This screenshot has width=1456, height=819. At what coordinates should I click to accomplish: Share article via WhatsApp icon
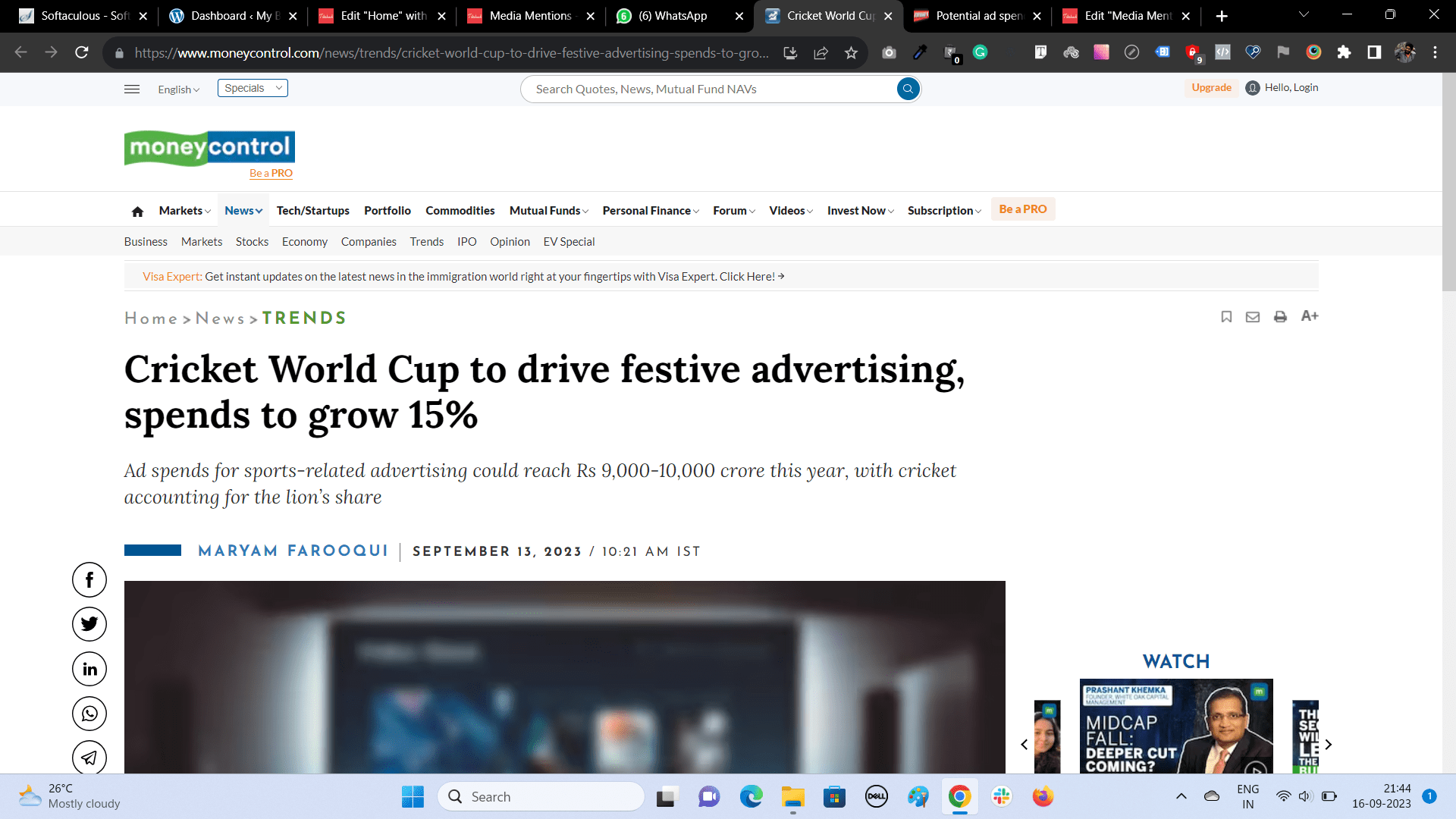[89, 714]
